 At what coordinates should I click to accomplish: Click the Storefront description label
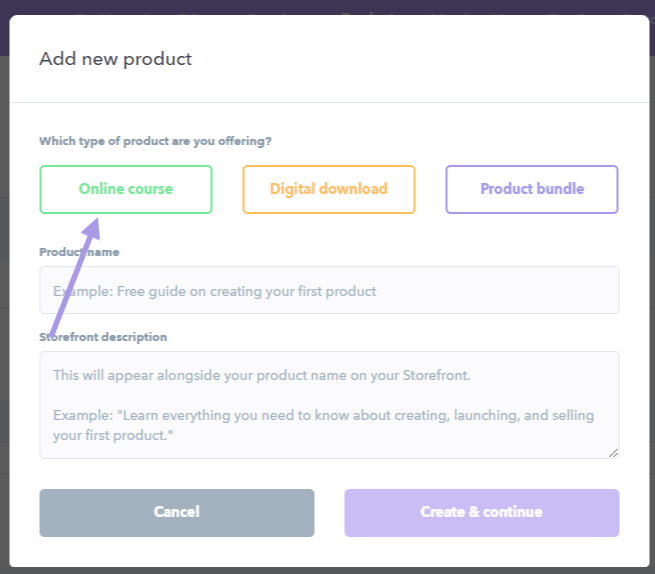coord(103,337)
